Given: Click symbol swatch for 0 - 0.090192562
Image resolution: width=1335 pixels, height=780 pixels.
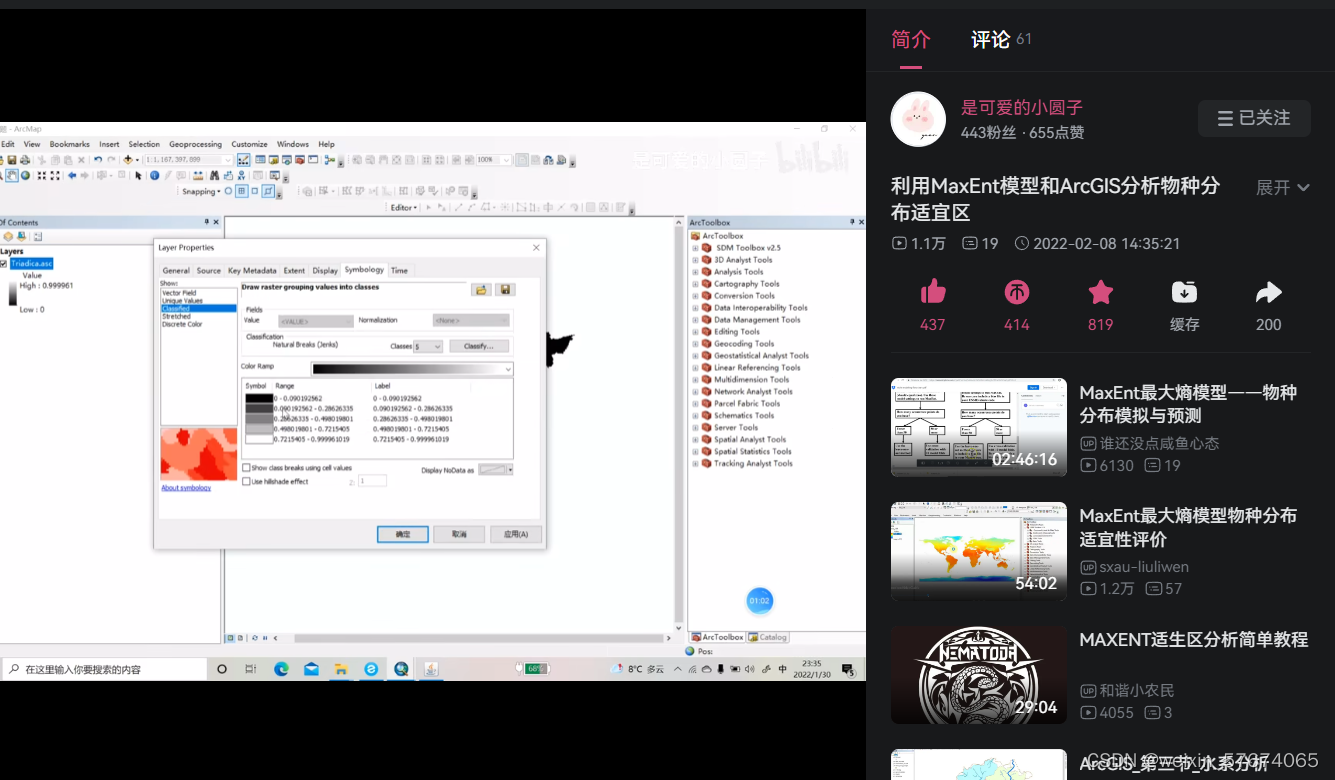Looking at the screenshot, I should 258,398.
